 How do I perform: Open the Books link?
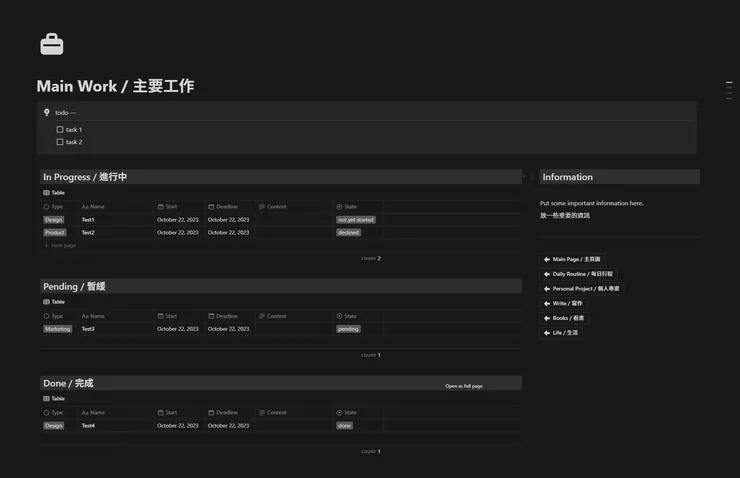click(x=564, y=318)
